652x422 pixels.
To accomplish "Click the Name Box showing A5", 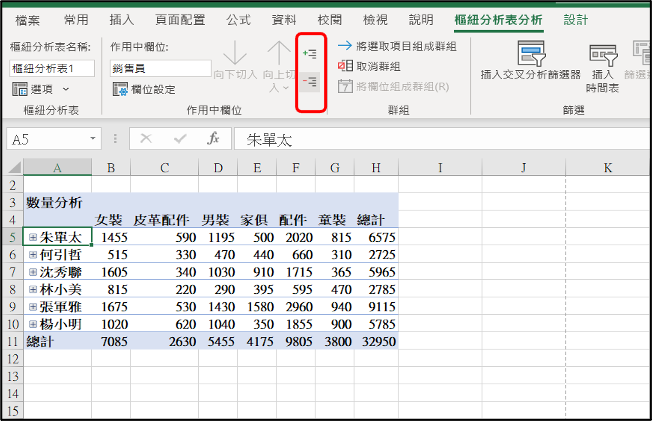I will tap(48, 139).
